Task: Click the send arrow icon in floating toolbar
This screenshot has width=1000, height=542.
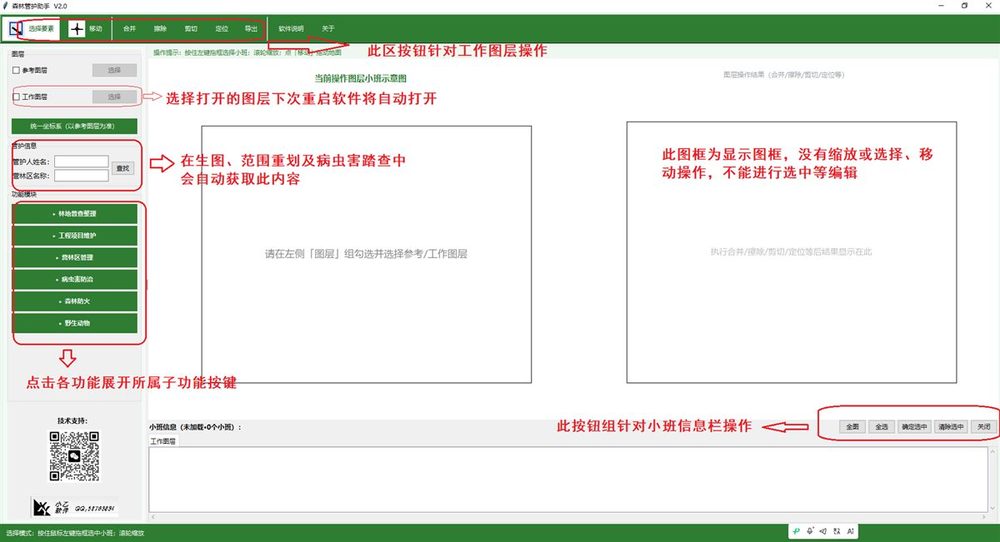Action: [x=823, y=531]
